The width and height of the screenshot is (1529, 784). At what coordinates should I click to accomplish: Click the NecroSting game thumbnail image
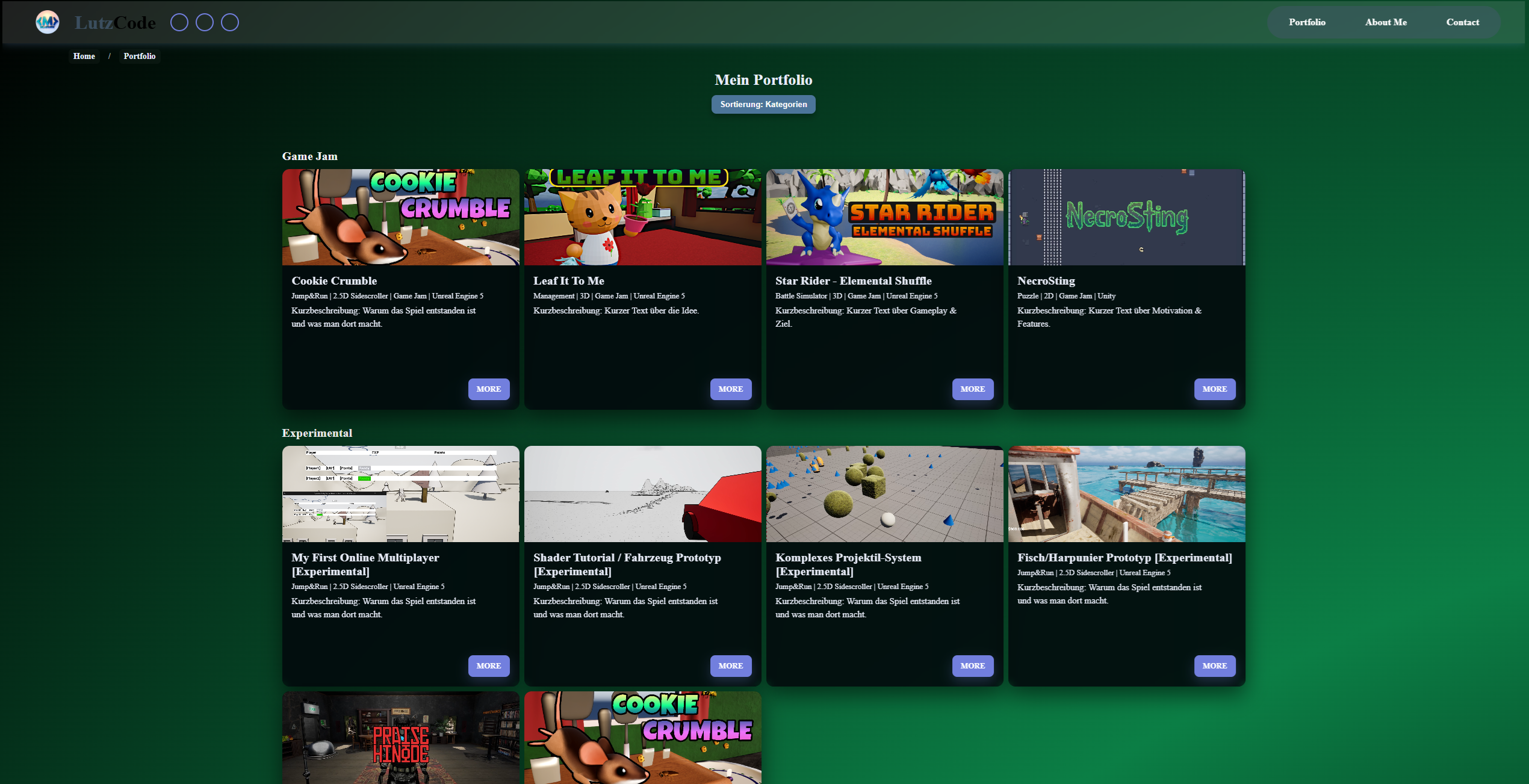[x=1126, y=217]
